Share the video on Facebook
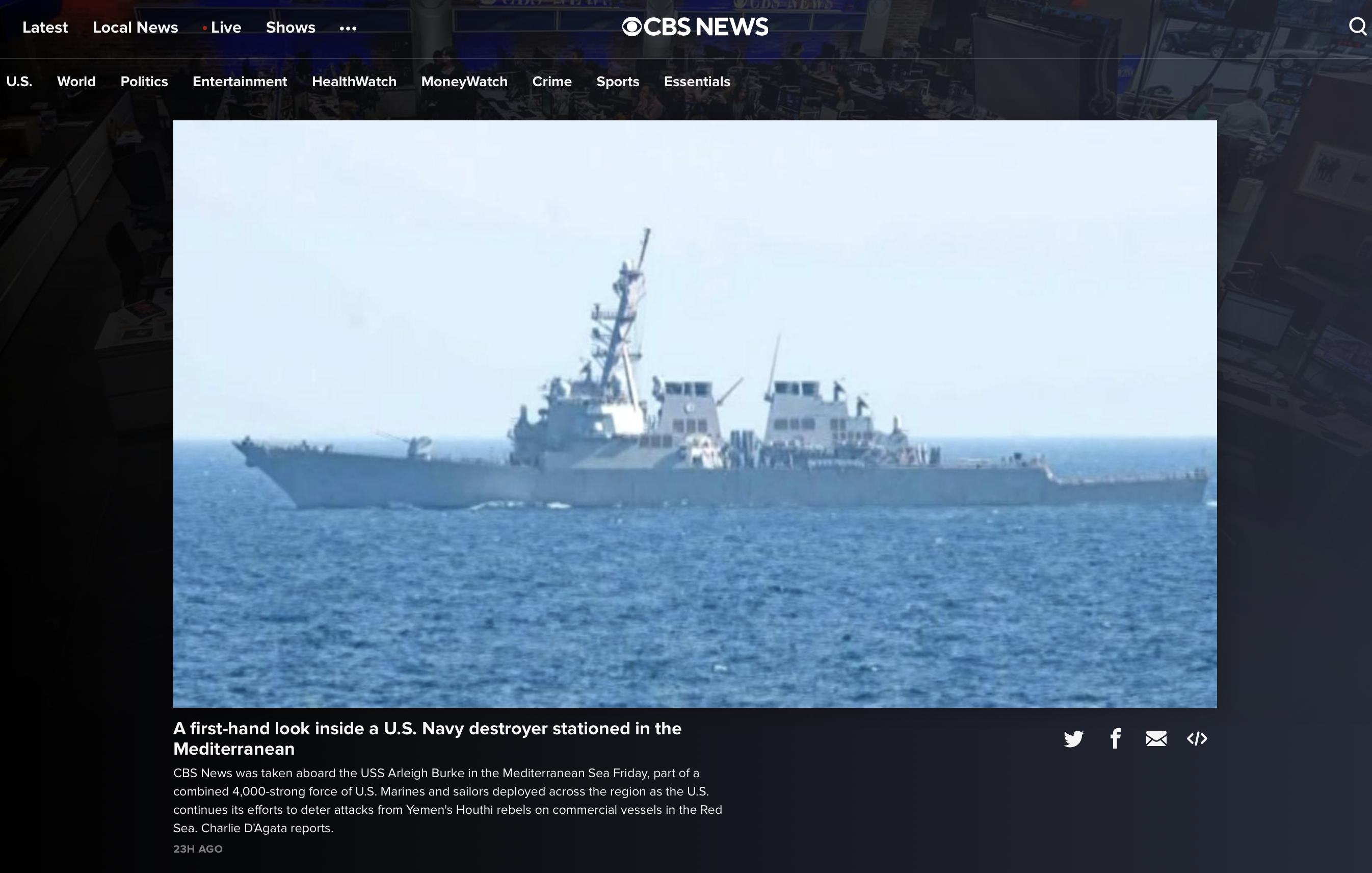This screenshot has width=1372, height=873. pyautogui.click(x=1115, y=739)
